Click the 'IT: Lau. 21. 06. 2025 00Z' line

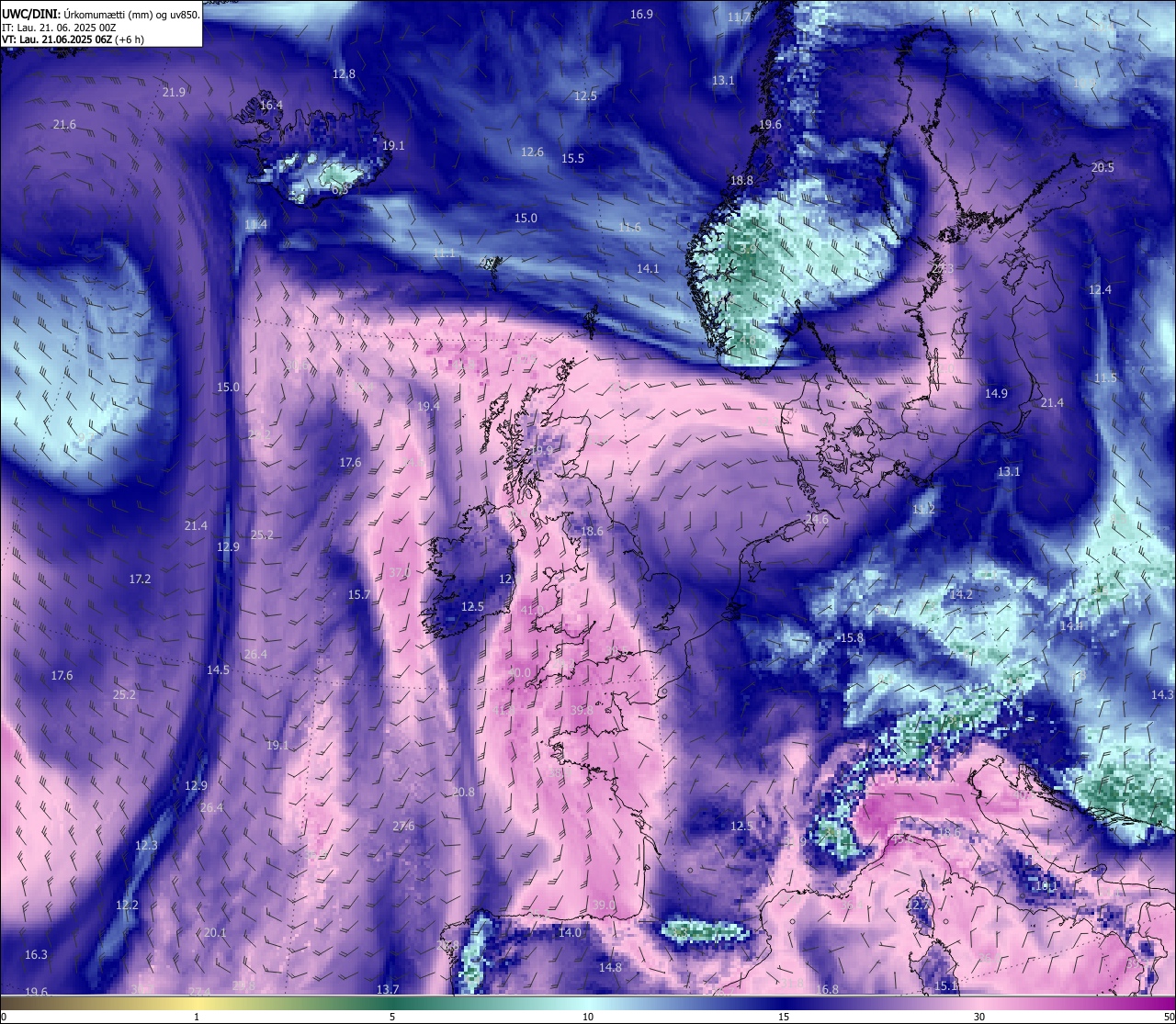coord(59,28)
